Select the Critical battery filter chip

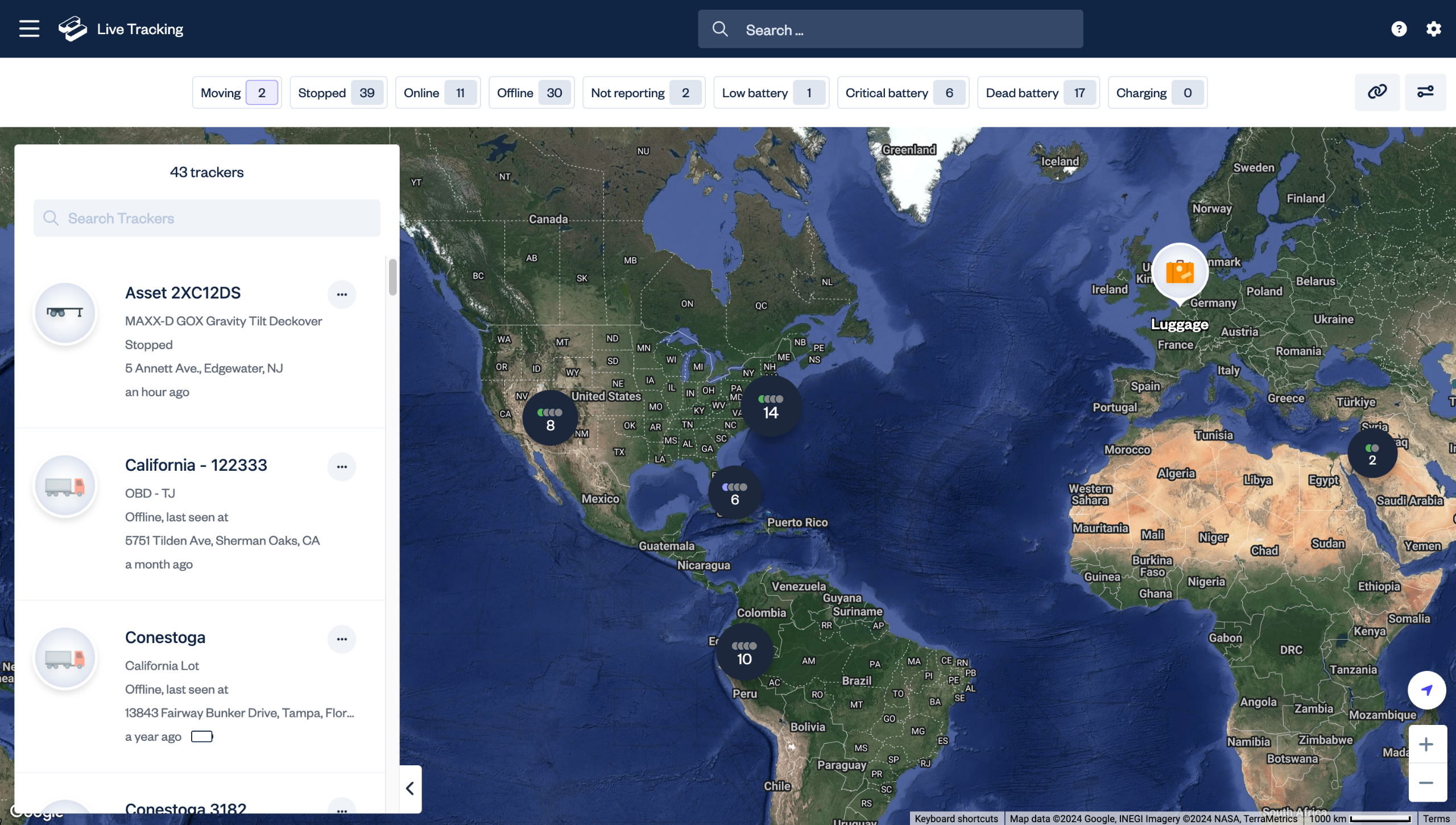point(903,93)
